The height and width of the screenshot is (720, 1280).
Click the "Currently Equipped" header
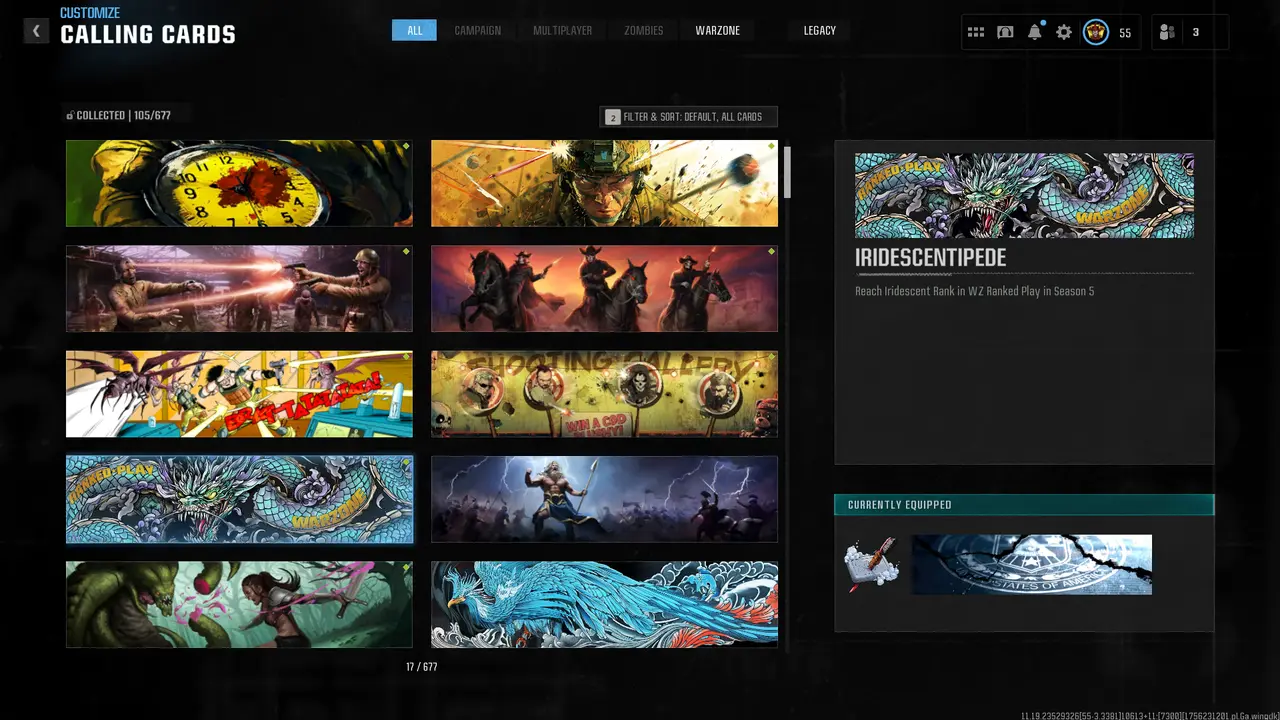click(x=1024, y=505)
